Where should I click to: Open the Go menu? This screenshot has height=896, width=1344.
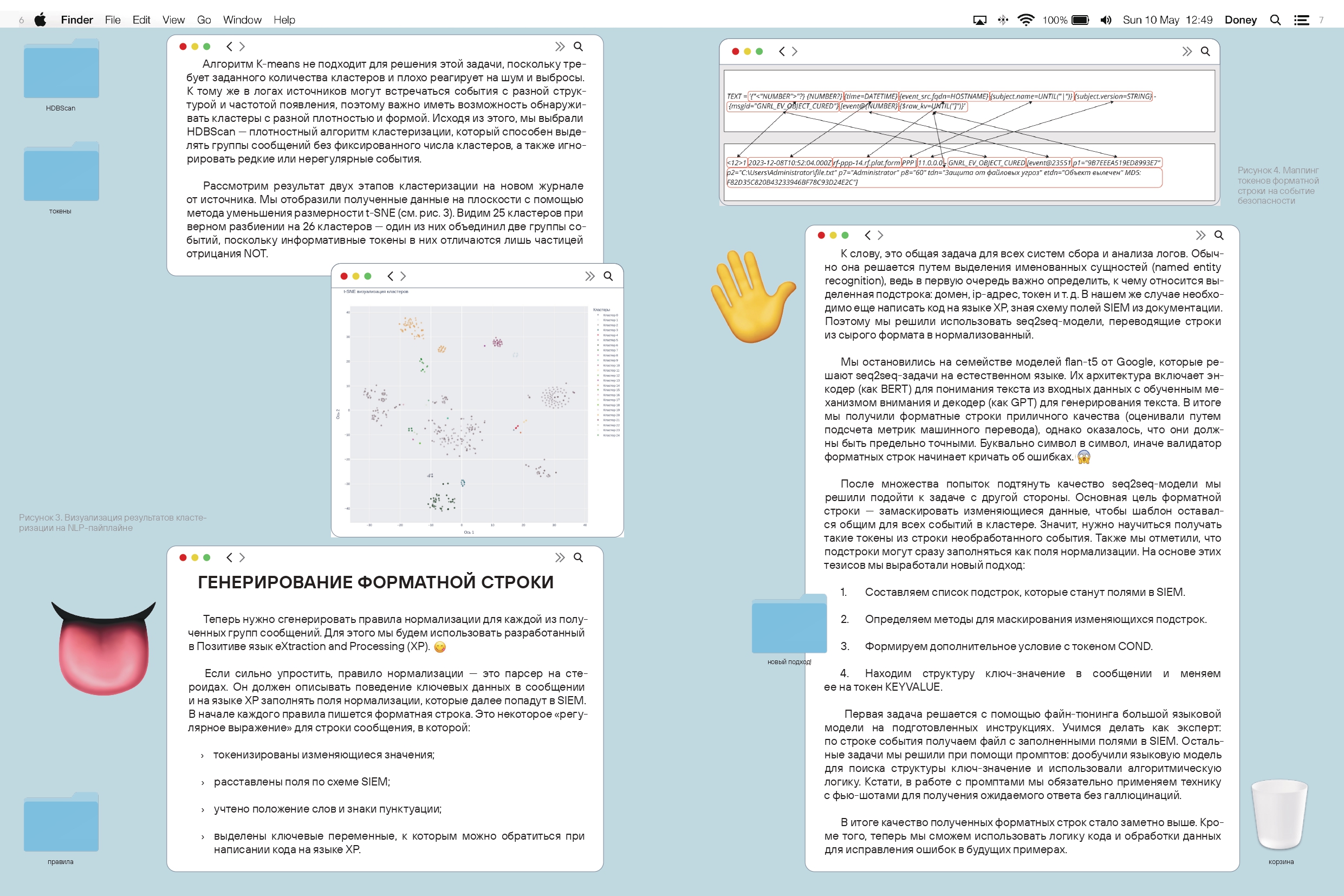click(x=204, y=20)
